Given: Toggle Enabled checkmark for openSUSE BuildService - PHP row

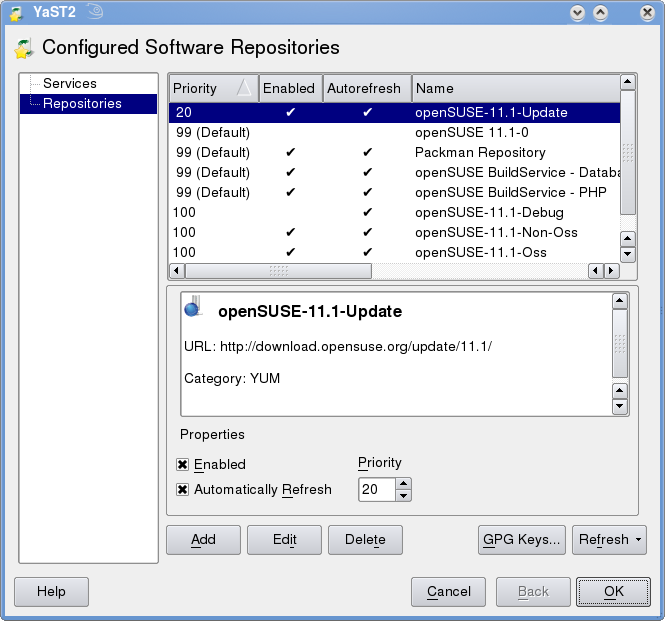Looking at the screenshot, I should (x=291, y=192).
